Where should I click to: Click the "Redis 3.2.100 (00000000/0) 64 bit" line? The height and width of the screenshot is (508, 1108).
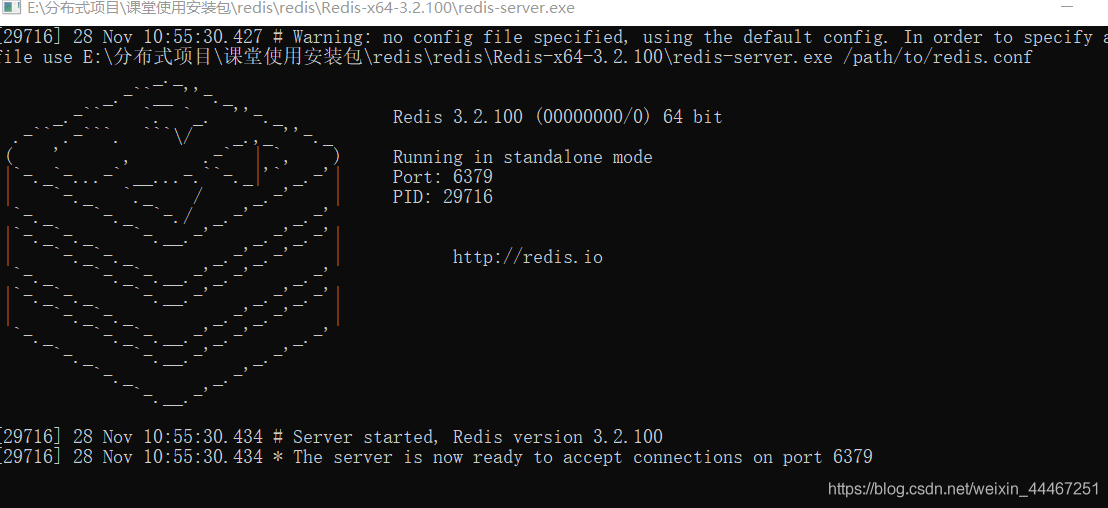pos(558,117)
